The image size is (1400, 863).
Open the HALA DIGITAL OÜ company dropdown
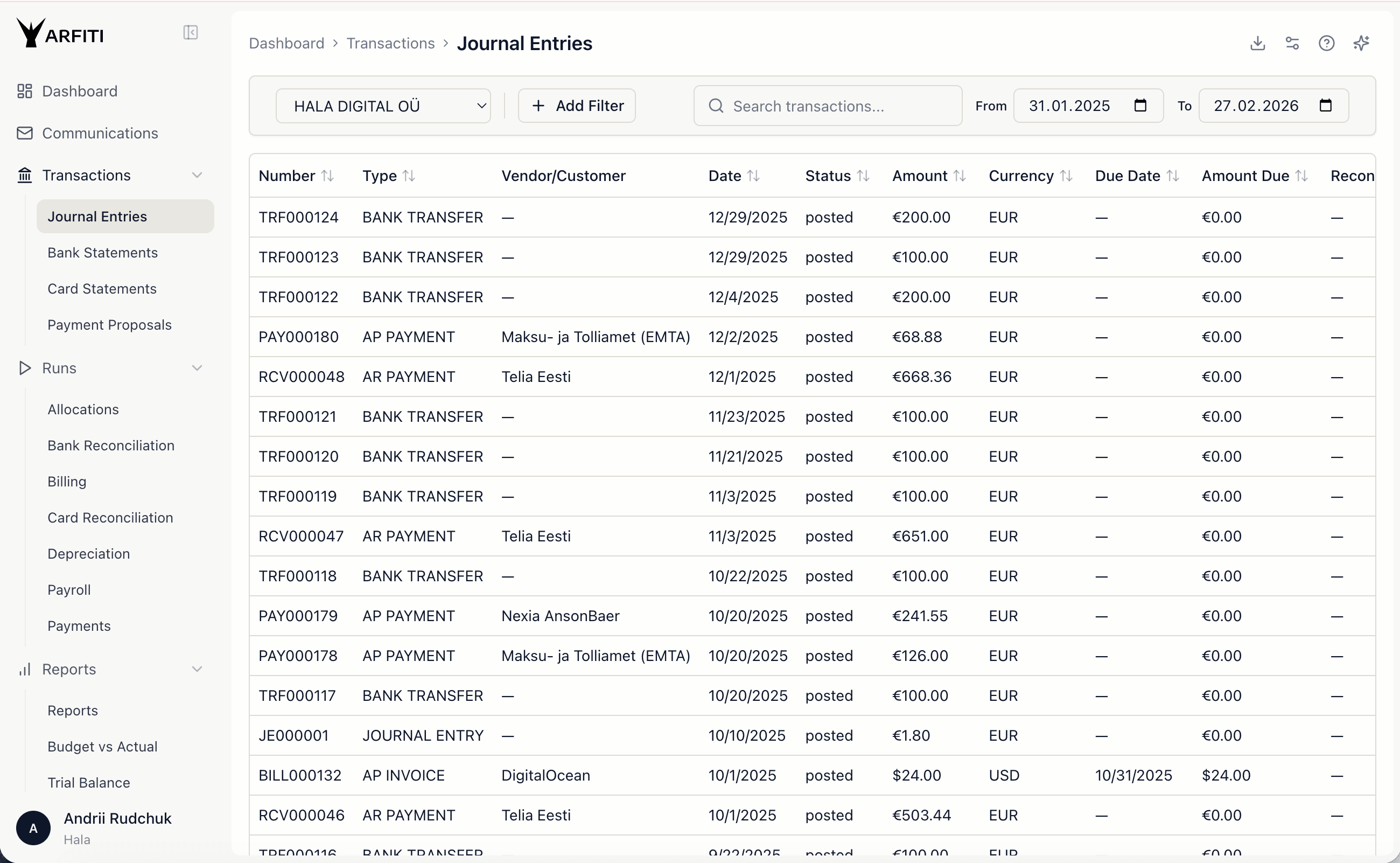[x=383, y=105]
